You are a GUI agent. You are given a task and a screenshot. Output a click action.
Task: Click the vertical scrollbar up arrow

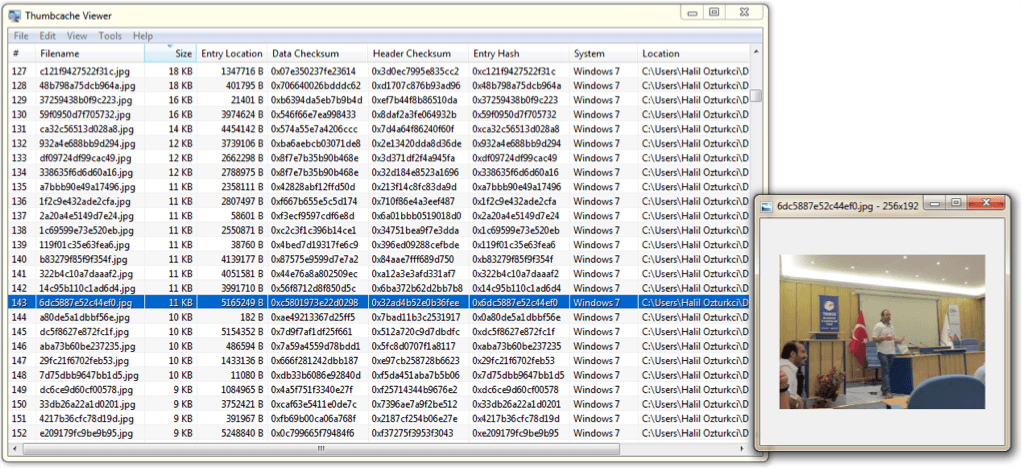point(757,51)
